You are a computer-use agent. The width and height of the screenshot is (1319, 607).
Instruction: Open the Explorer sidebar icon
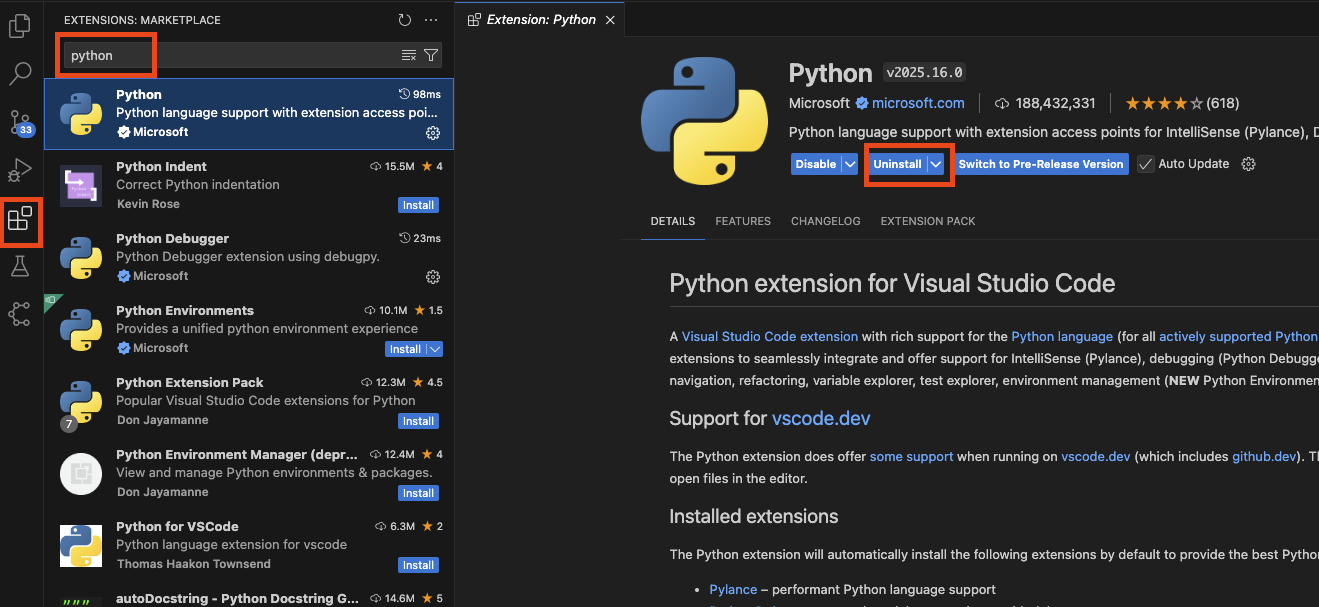click(x=20, y=25)
